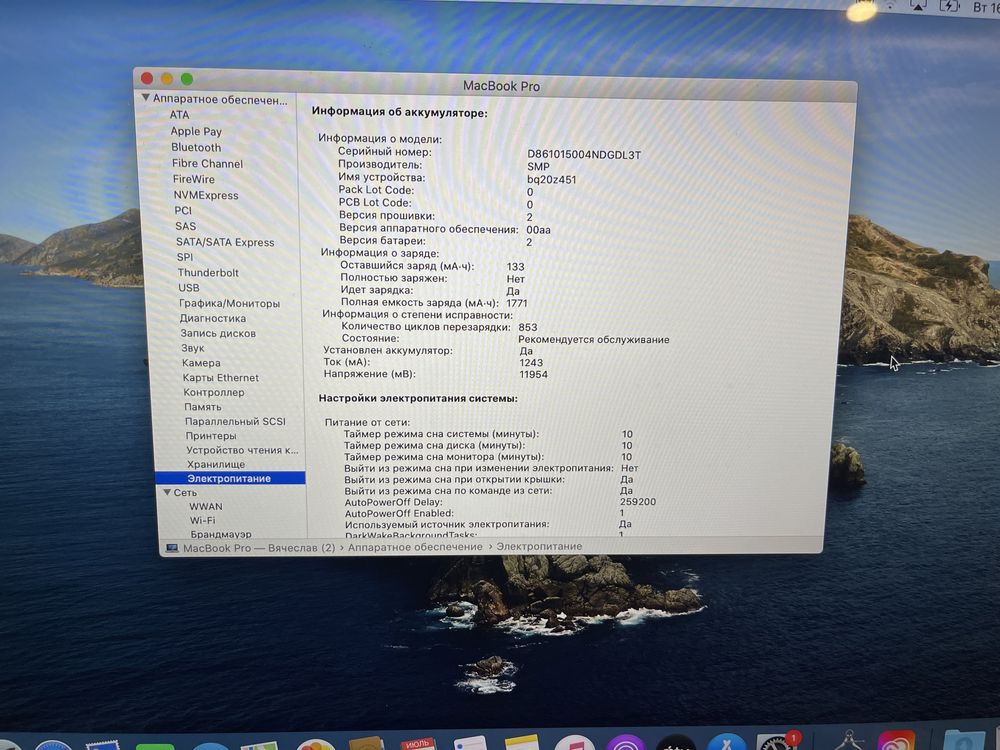Screen dimensions: 1000x750
Task: Select Принтеры in the sidebar
Action: tap(211, 436)
